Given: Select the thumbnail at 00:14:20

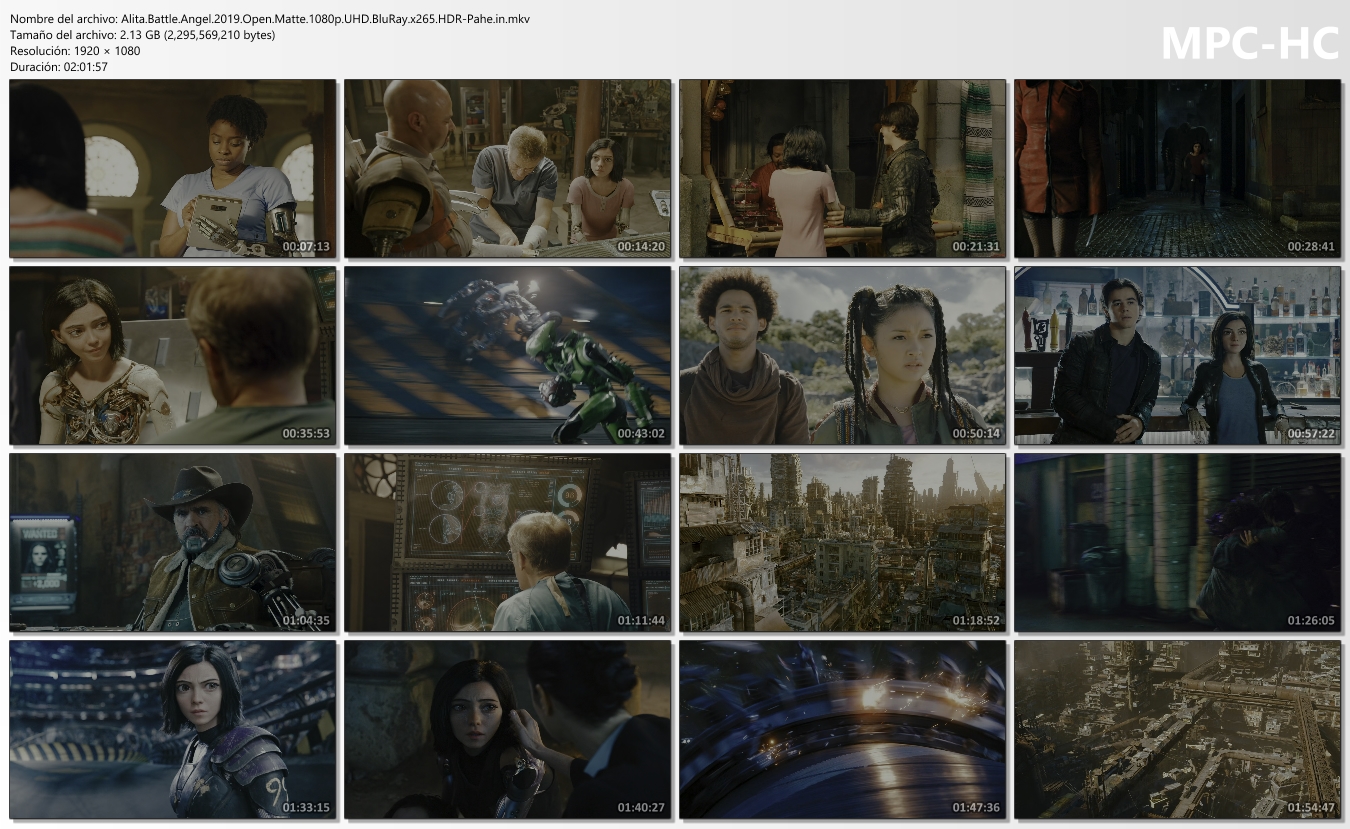Looking at the screenshot, I should (508, 168).
